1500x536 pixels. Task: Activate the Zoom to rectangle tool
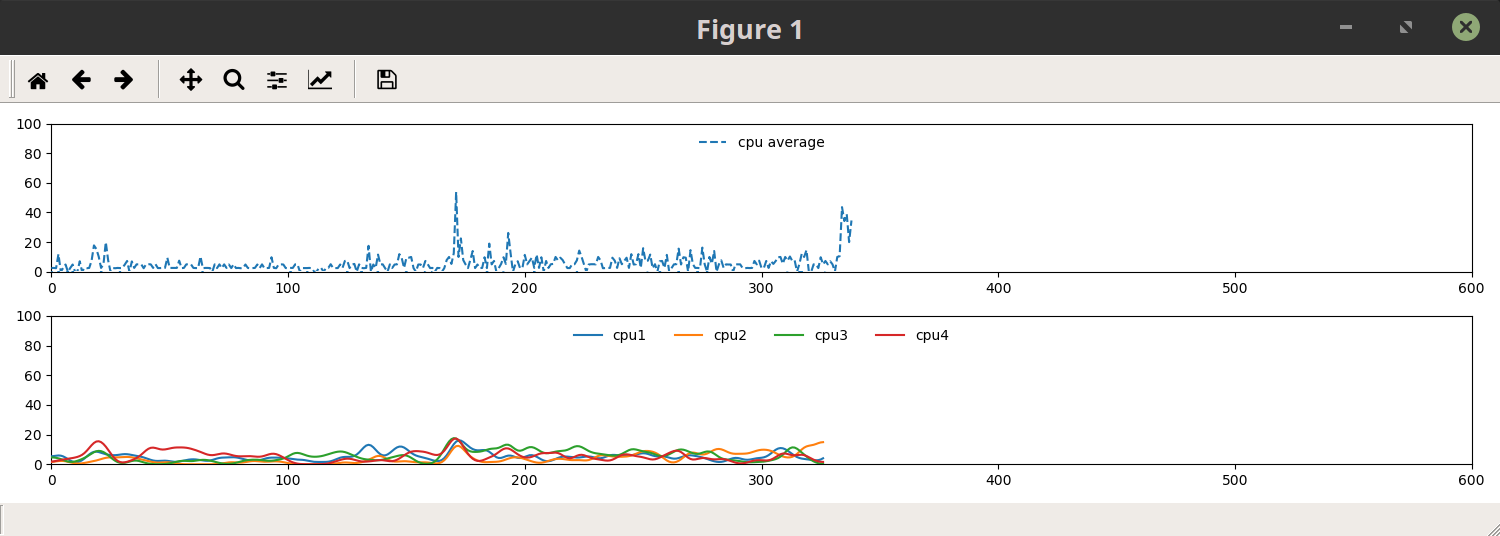point(234,80)
